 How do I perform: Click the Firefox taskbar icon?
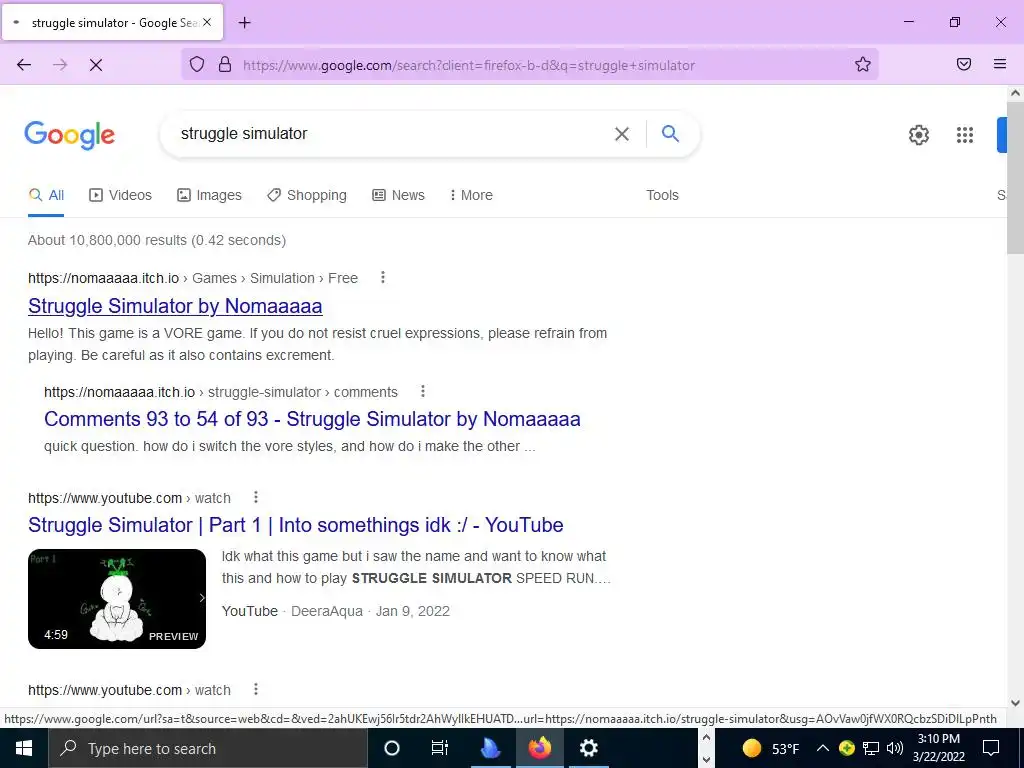[539, 748]
